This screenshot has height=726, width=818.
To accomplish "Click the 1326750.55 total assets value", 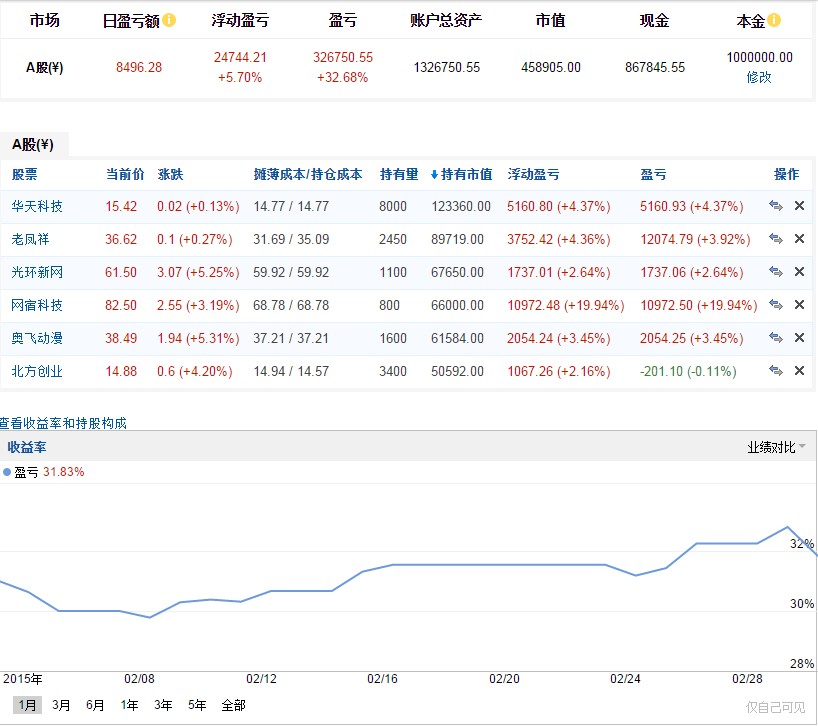I will click(447, 67).
